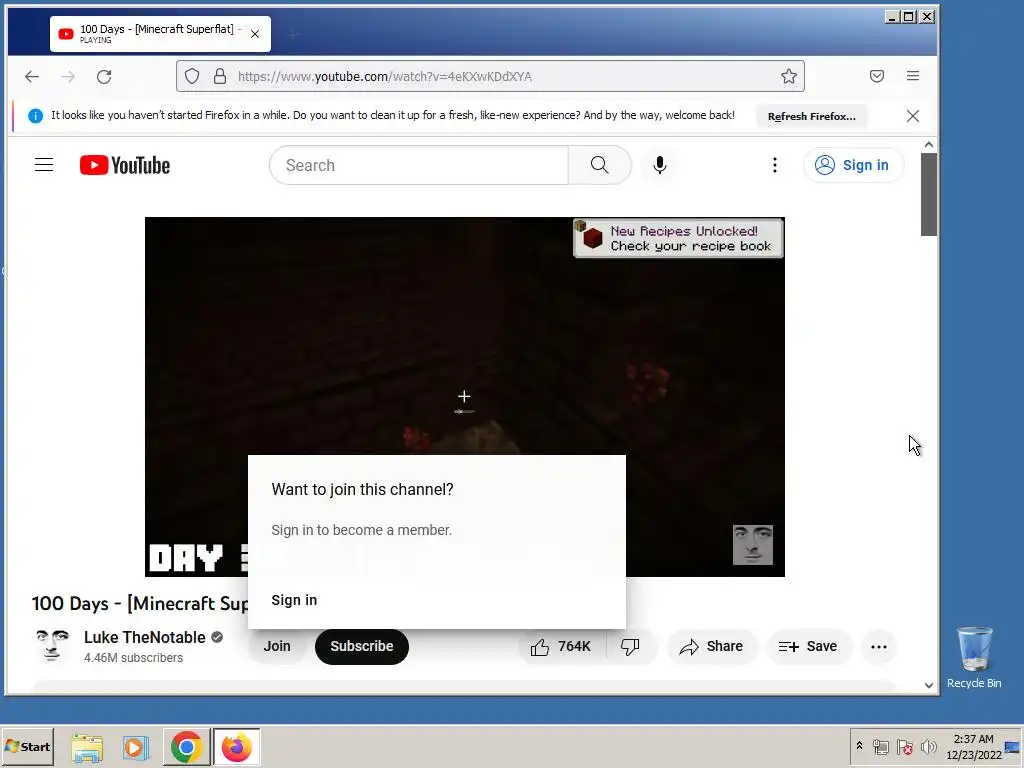Open more actions ellipsis menu
The height and width of the screenshot is (768, 1024).
[x=879, y=647]
